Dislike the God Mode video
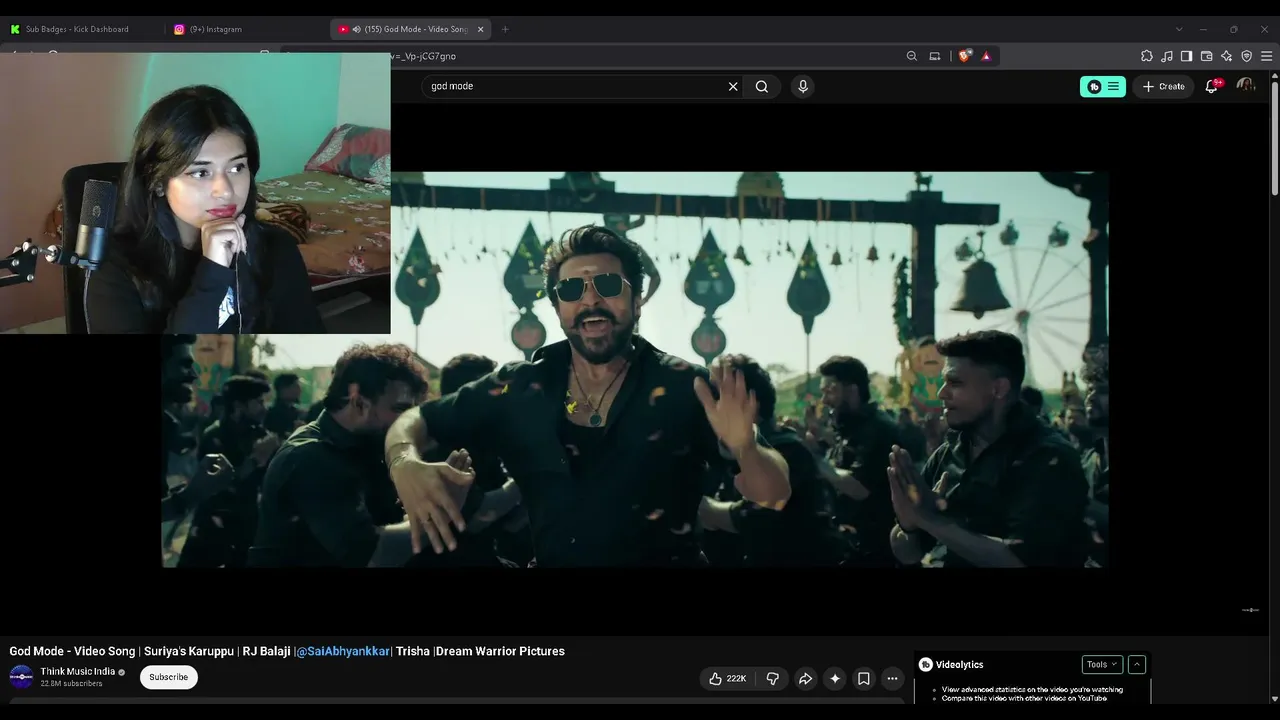Screen dimensions: 1280x720 pos(772,679)
